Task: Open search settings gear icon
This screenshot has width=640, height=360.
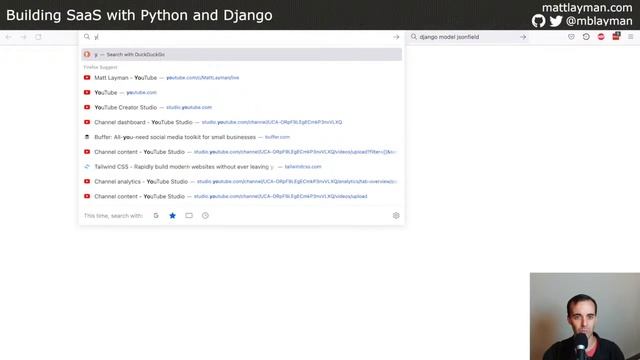Action: coord(396,216)
